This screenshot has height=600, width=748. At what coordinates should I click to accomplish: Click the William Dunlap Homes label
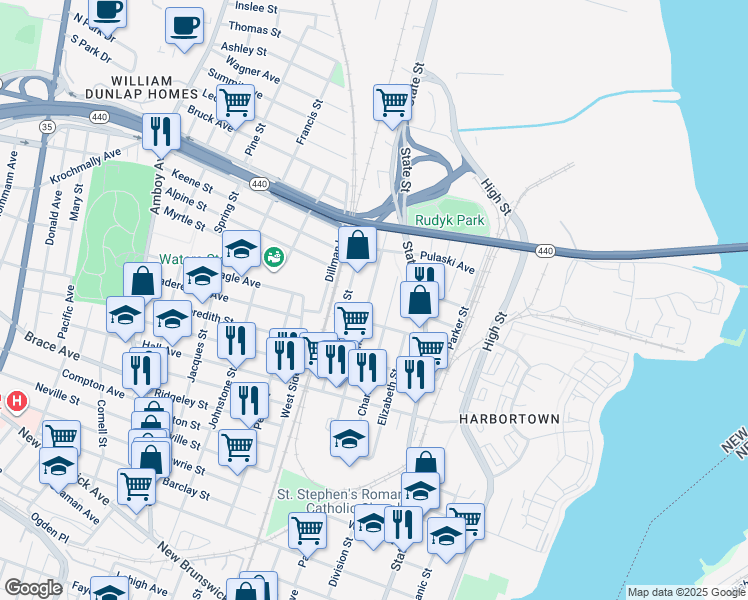tap(154, 86)
